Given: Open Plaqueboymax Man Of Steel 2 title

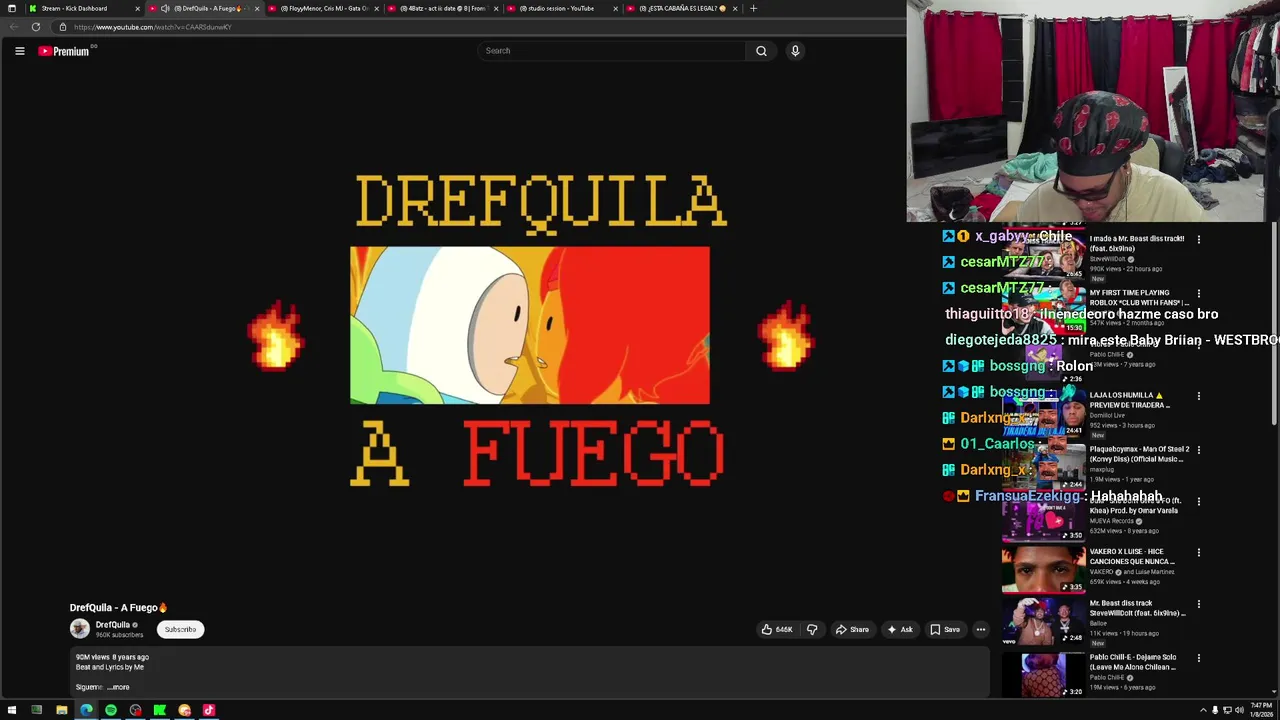Looking at the screenshot, I should tap(1139, 454).
